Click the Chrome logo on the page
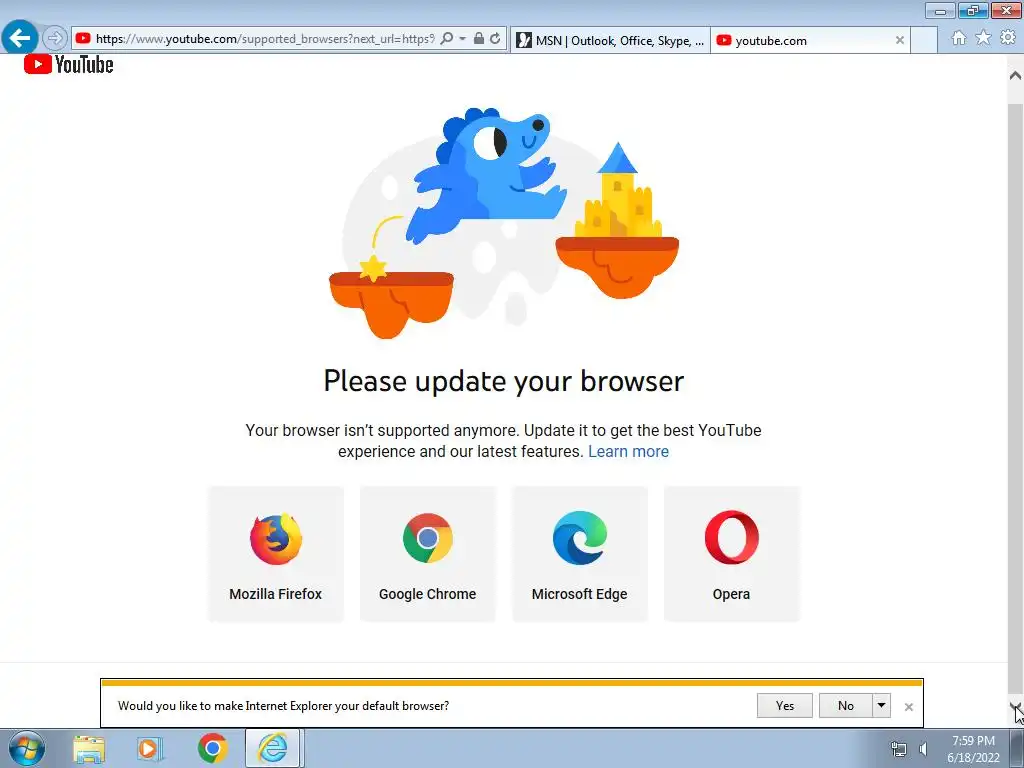The height and width of the screenshot is (768, 1024). (428, 538)
